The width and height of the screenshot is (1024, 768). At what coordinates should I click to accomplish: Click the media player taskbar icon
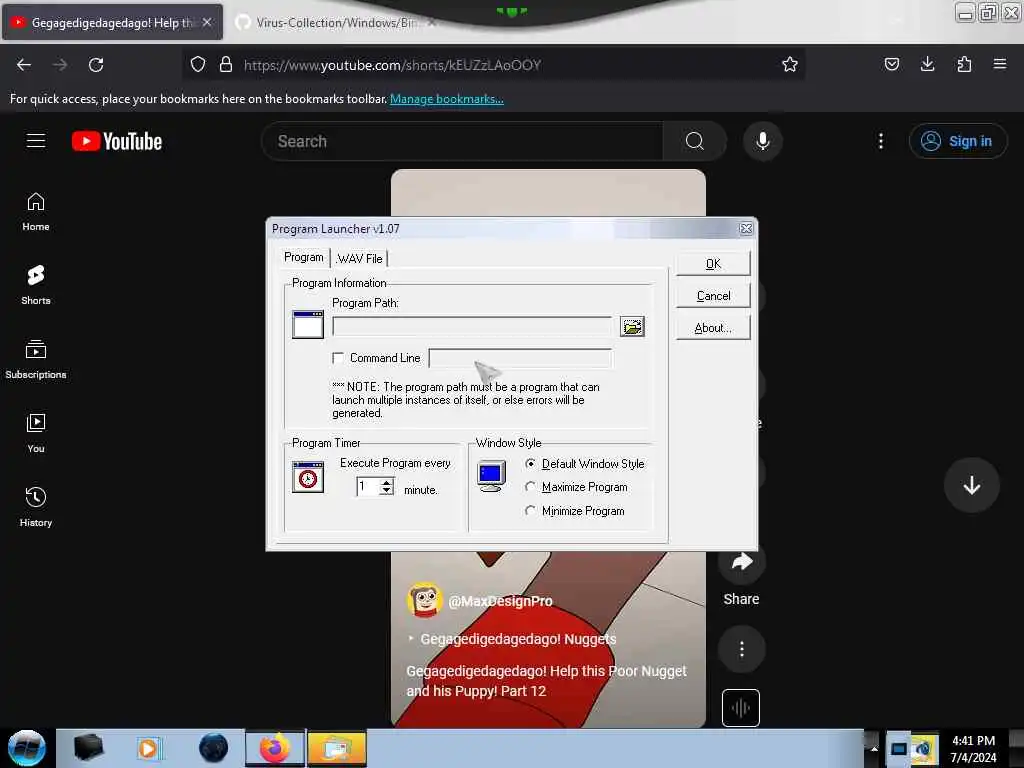tap(148, 748)
